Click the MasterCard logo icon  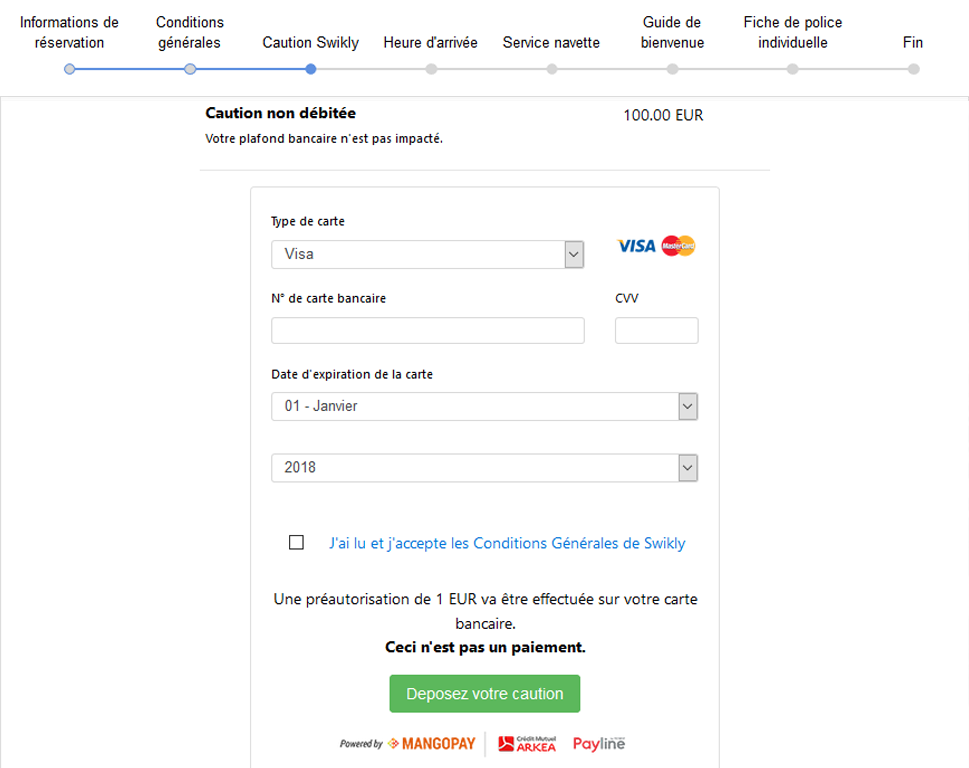[x=678, y=246]
